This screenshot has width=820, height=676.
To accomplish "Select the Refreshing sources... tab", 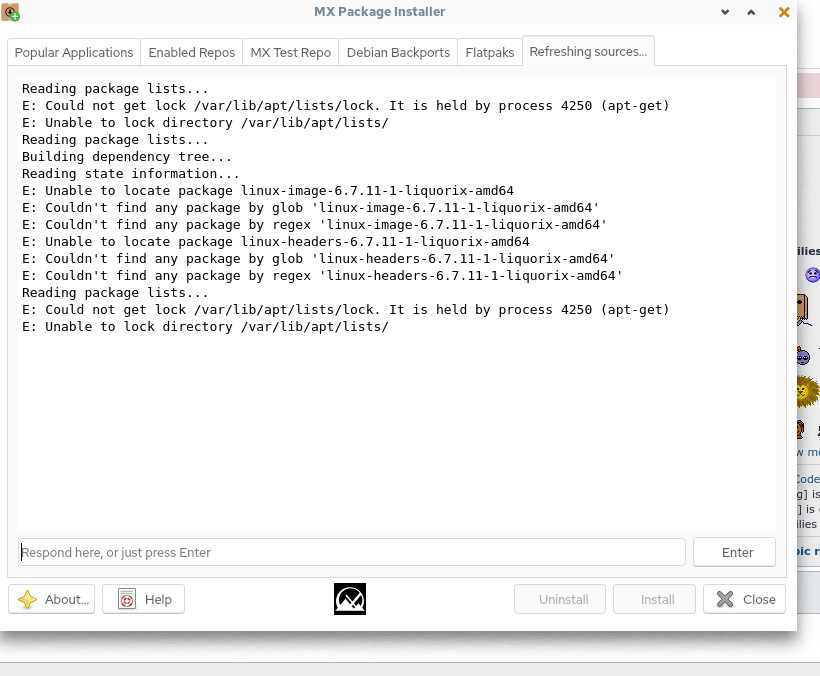I will pos(588,51).
